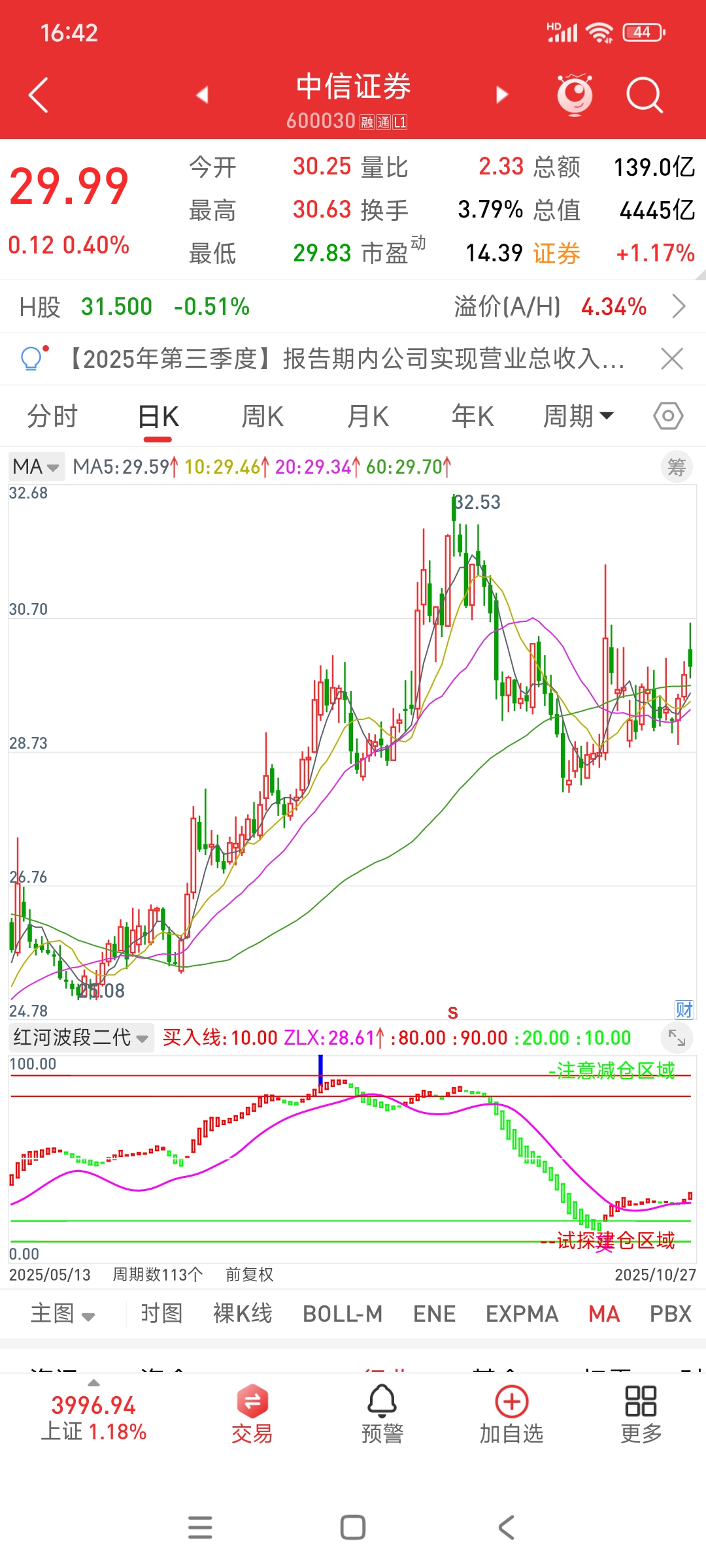
Task: Tap the 32.53 high price label
Action: (x=477, y=502)
